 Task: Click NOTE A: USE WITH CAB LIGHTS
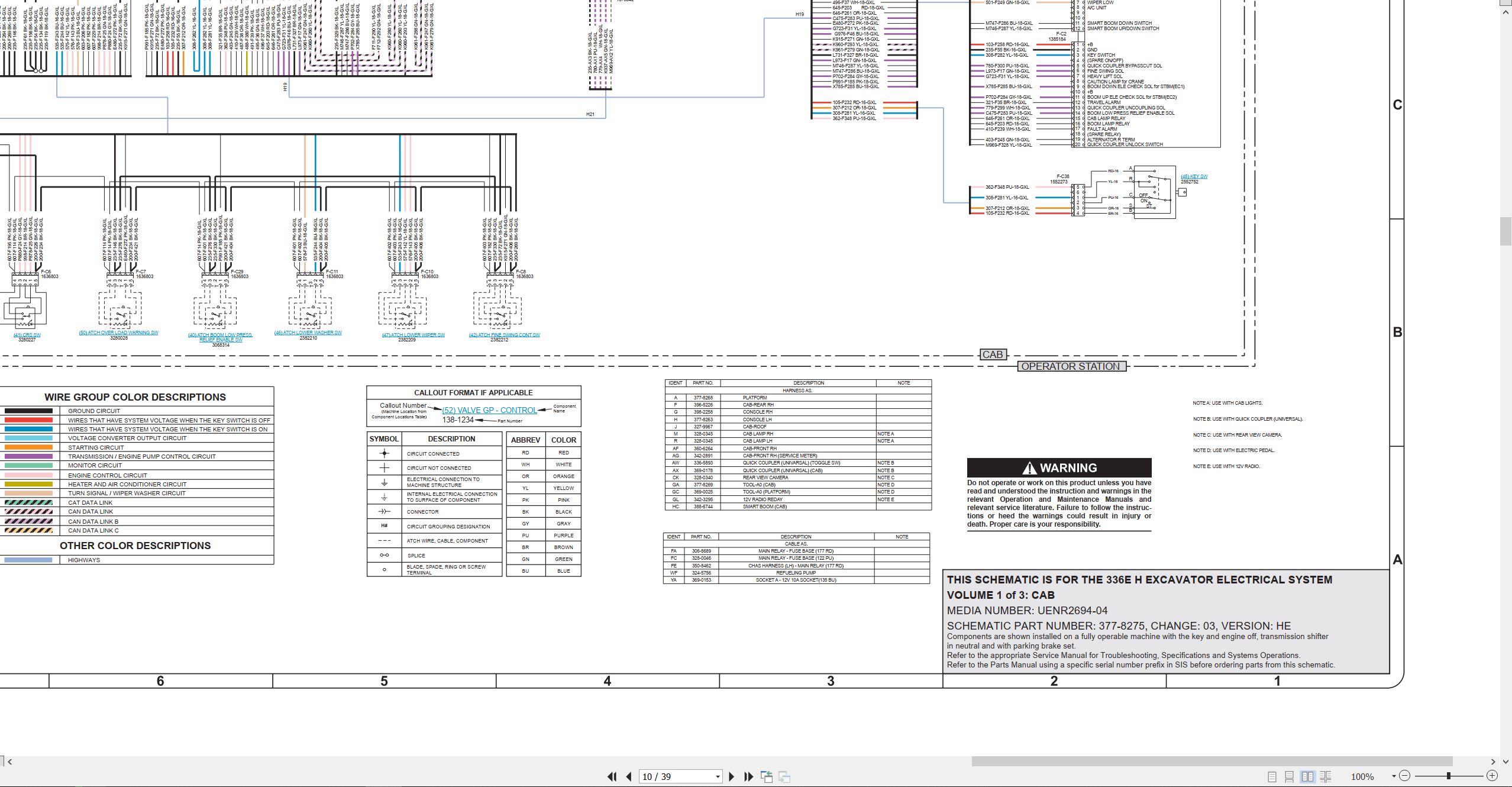tap(1227, 403)
